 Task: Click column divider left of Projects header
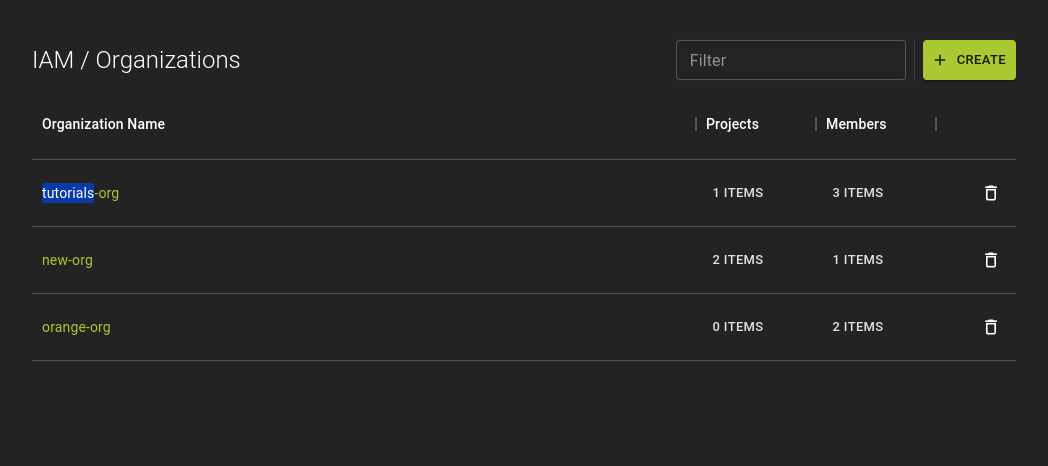696,124
